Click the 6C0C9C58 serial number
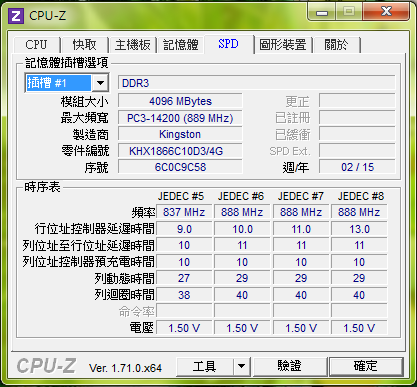Screen dimensions: 417x387 [x=180, y=167]
